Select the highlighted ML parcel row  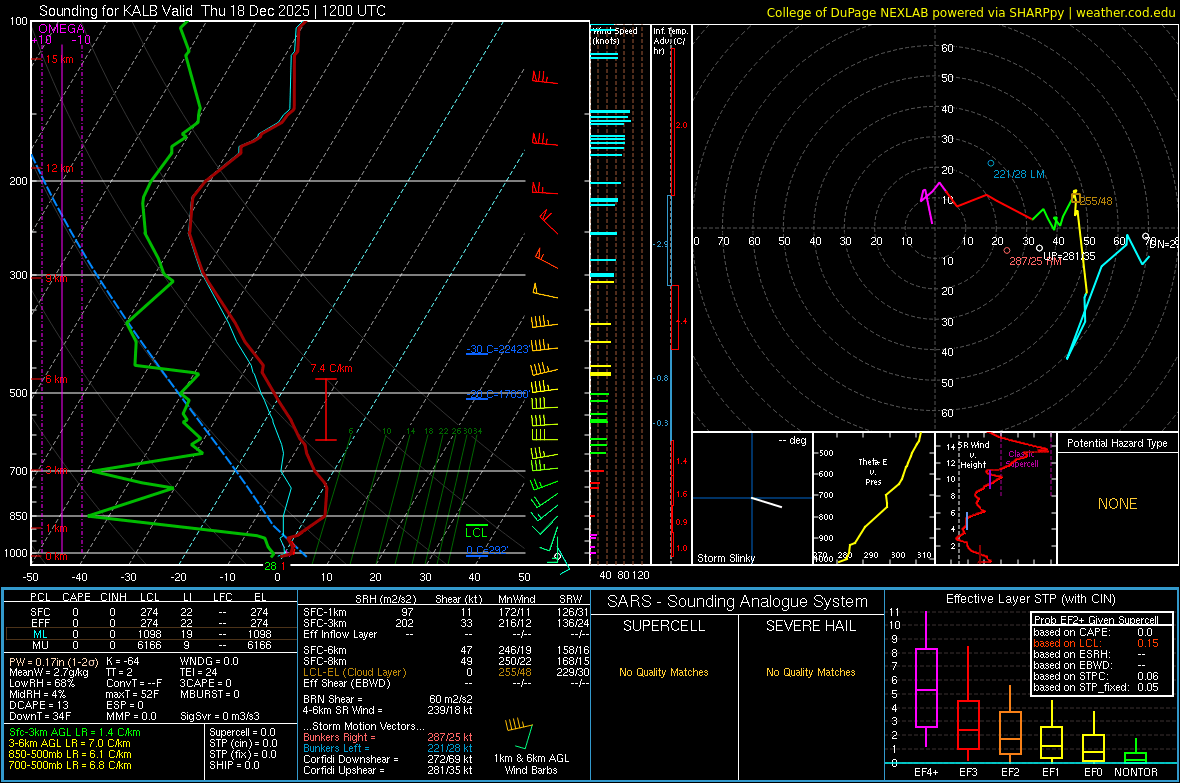click(x=151, y=634)
